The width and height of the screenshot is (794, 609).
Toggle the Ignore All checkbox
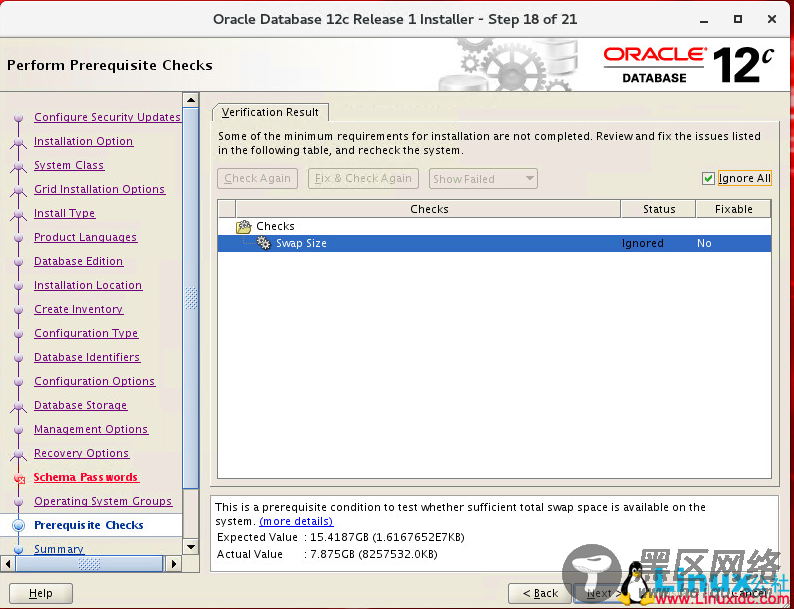click(x=708, y=178)
